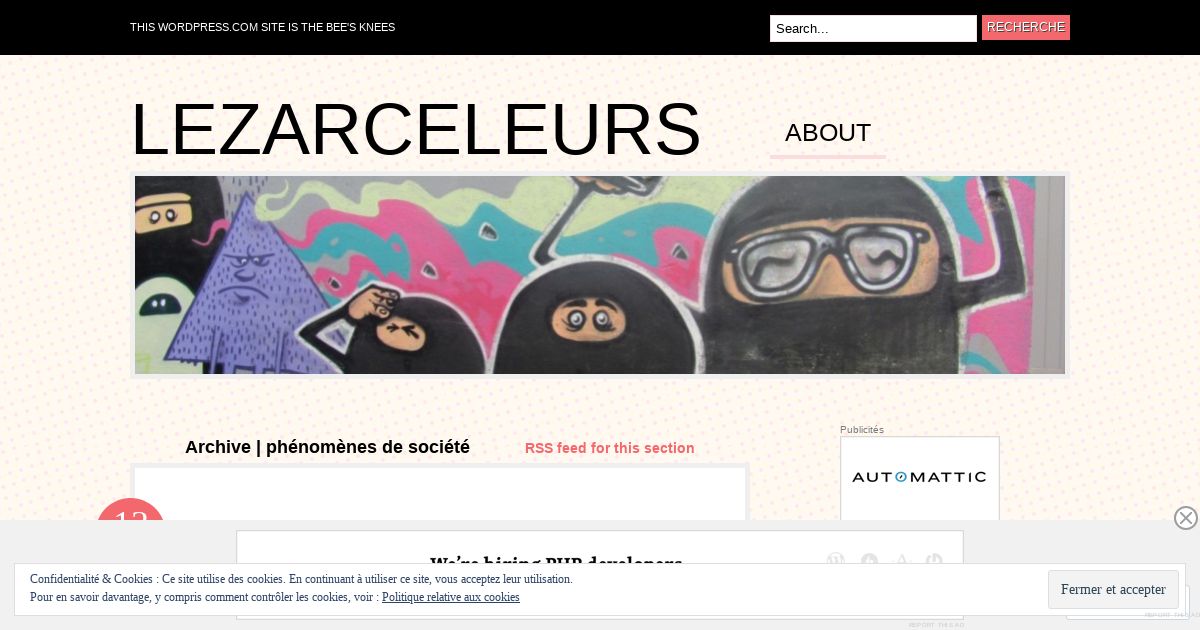1200x630 pixels.
Task: Open the About menu item
Action: (x=828, y=133)
